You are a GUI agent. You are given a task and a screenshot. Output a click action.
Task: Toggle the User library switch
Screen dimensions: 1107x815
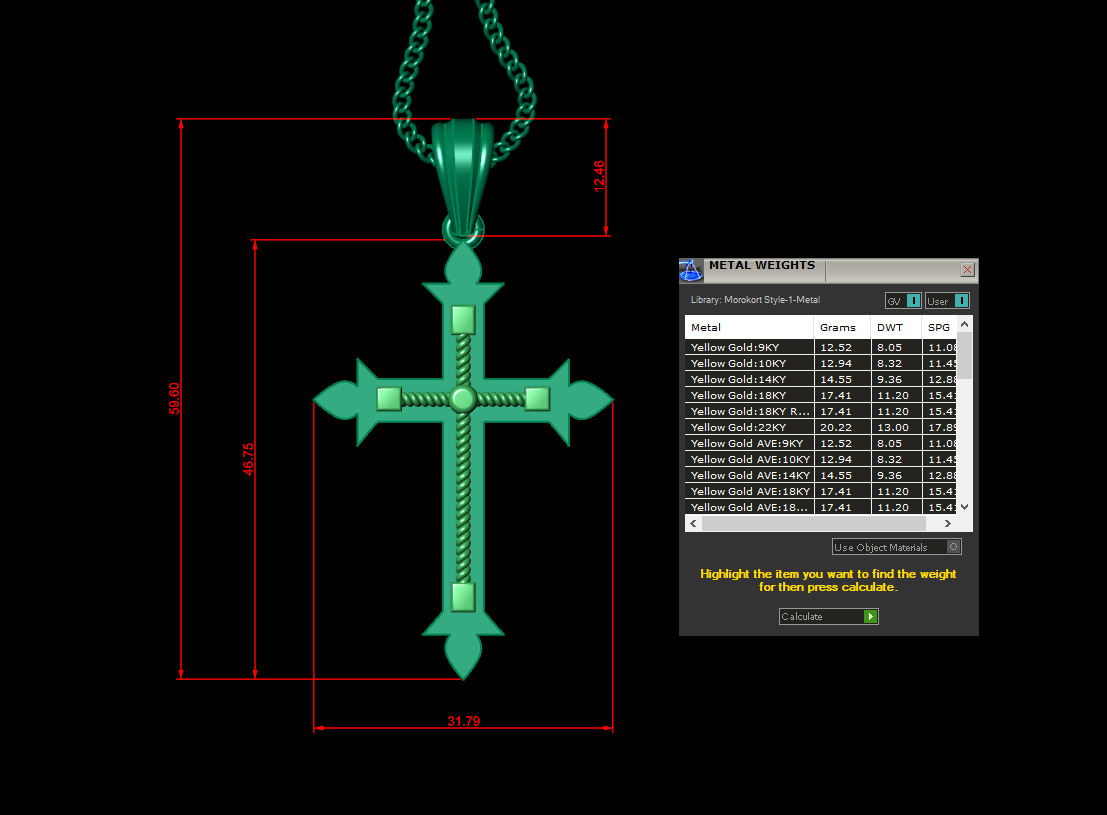pyautogui.click(x=947, y=301)
